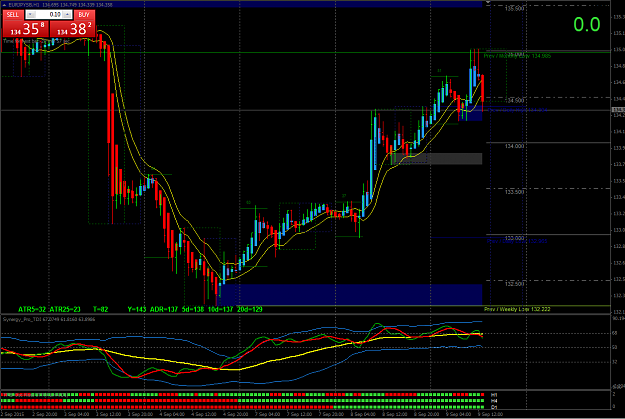Image resolution: width=625 pixels, height=419 pixels.
Task: Click the 133.500 round level label
Action: click(515, 192)
